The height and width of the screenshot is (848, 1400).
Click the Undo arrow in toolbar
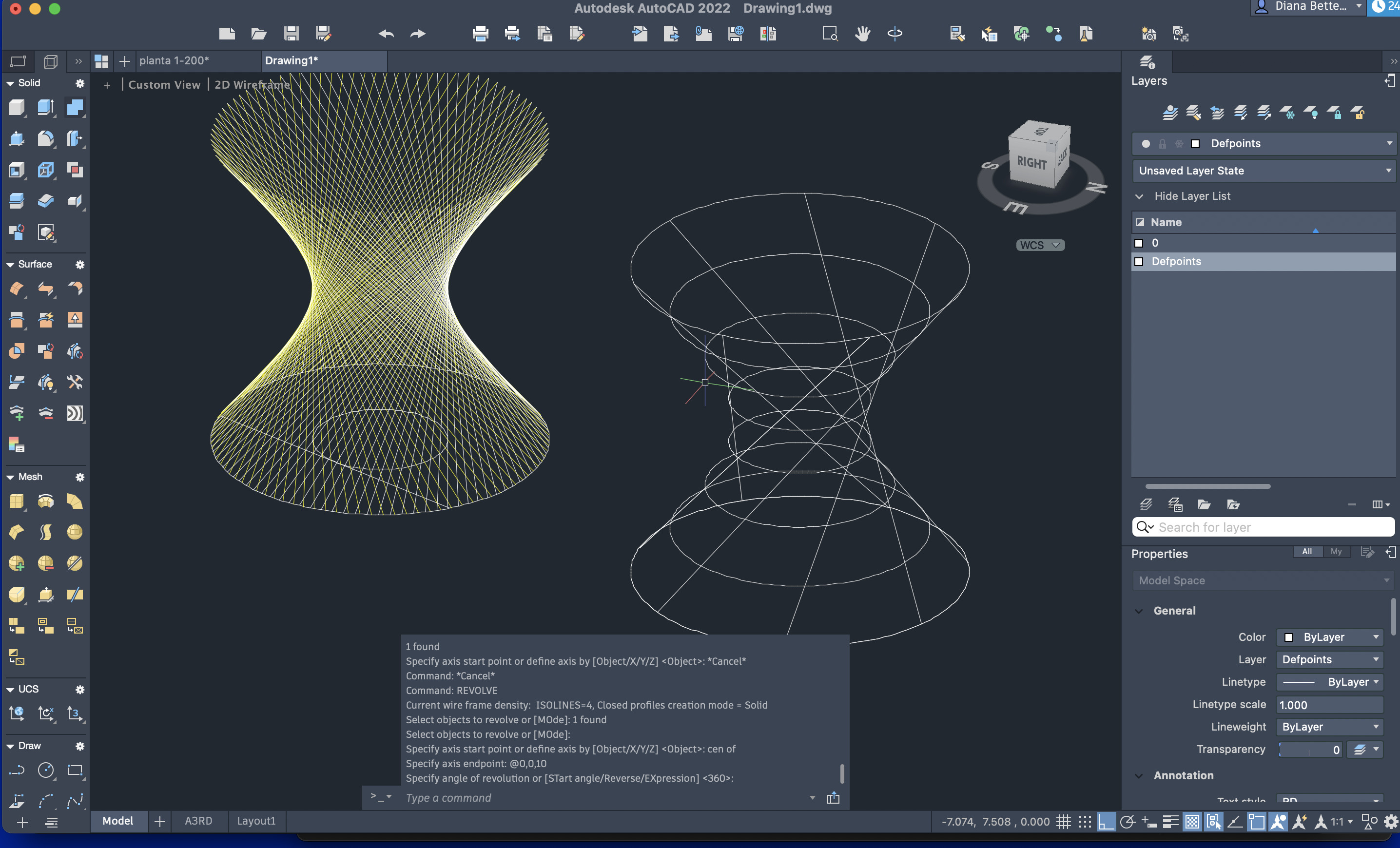(386, 34)
